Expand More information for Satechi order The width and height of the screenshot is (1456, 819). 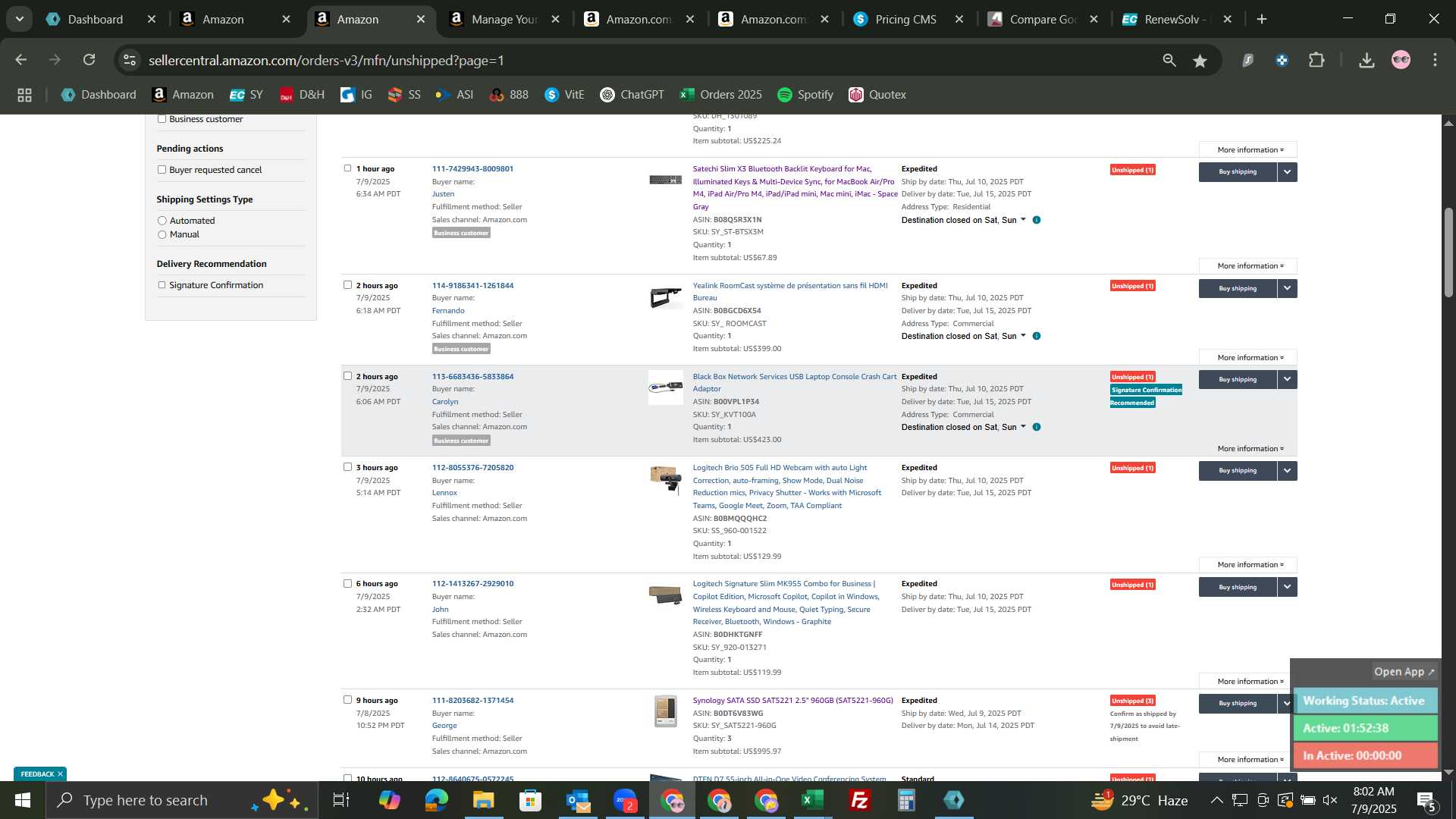(x=1248, y=266)
